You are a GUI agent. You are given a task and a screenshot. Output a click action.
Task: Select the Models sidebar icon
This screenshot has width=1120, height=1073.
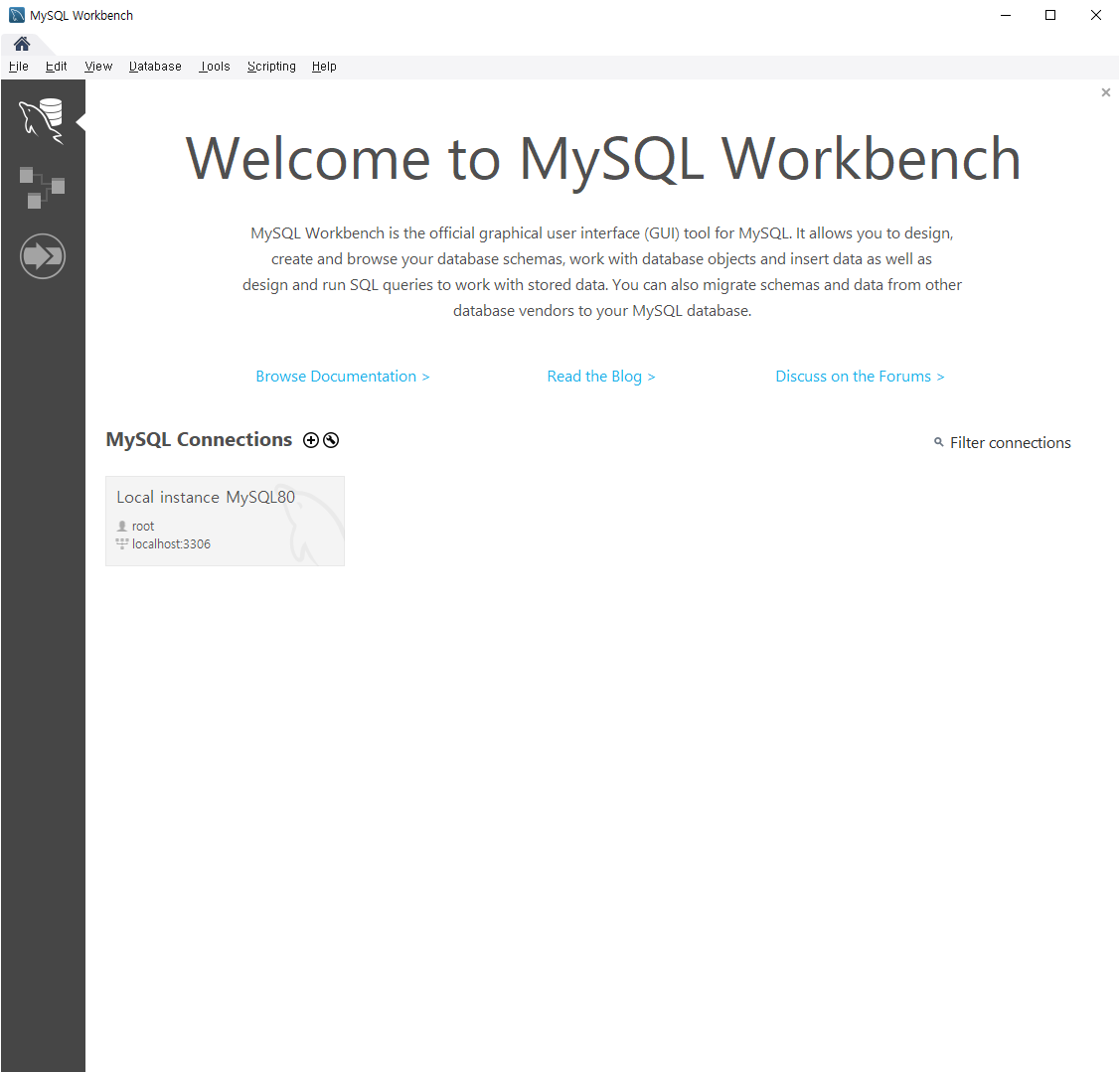coord(42,188)
